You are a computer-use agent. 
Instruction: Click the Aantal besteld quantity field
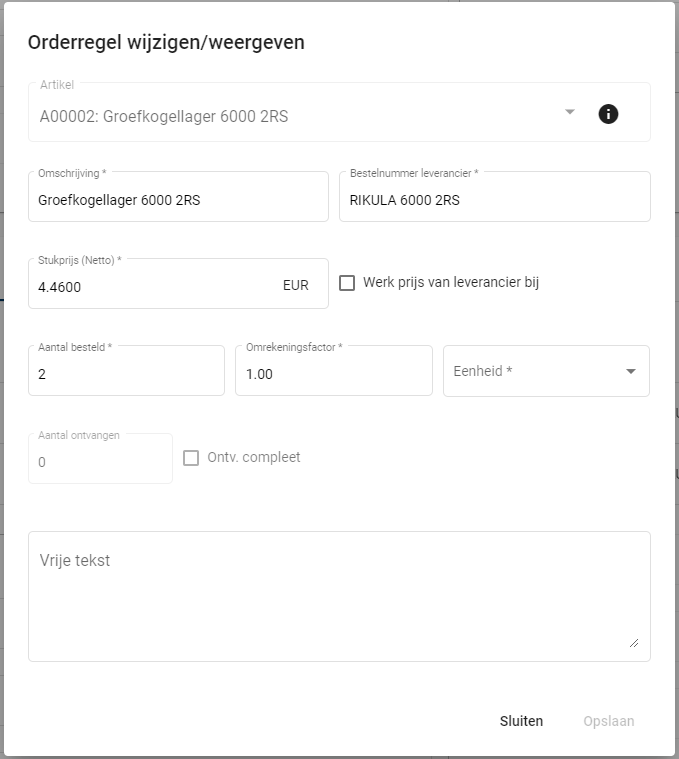126,374
